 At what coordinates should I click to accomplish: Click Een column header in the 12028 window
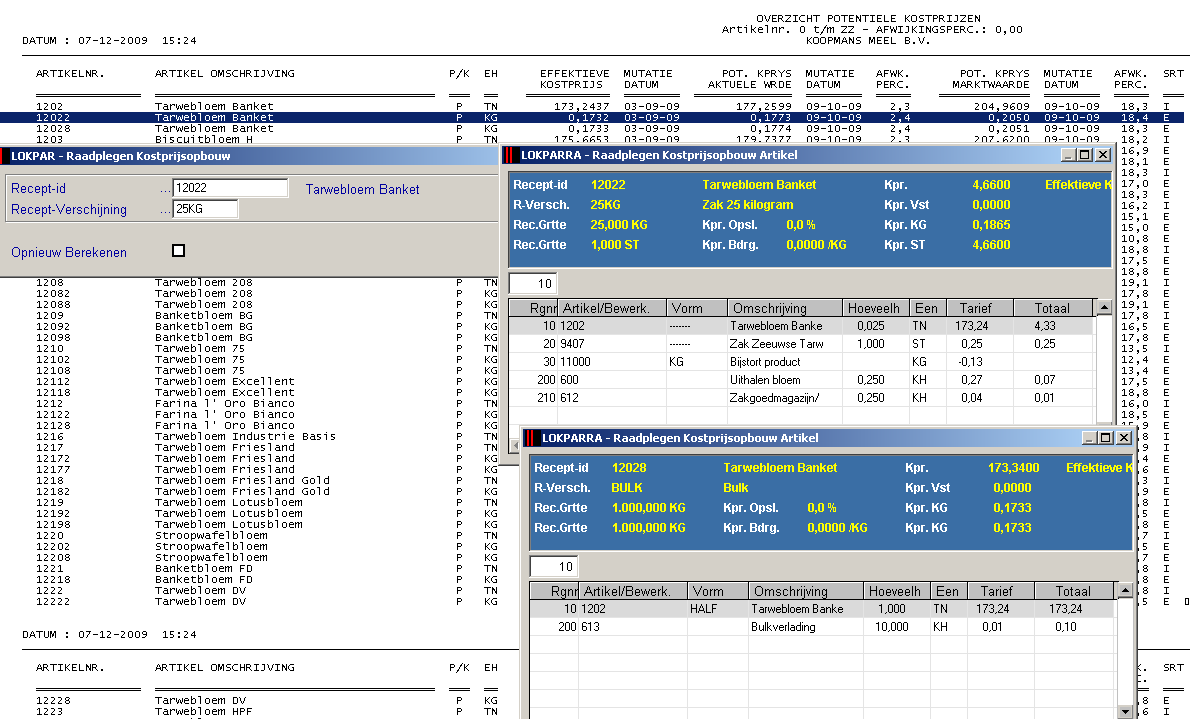coord(949,591)
